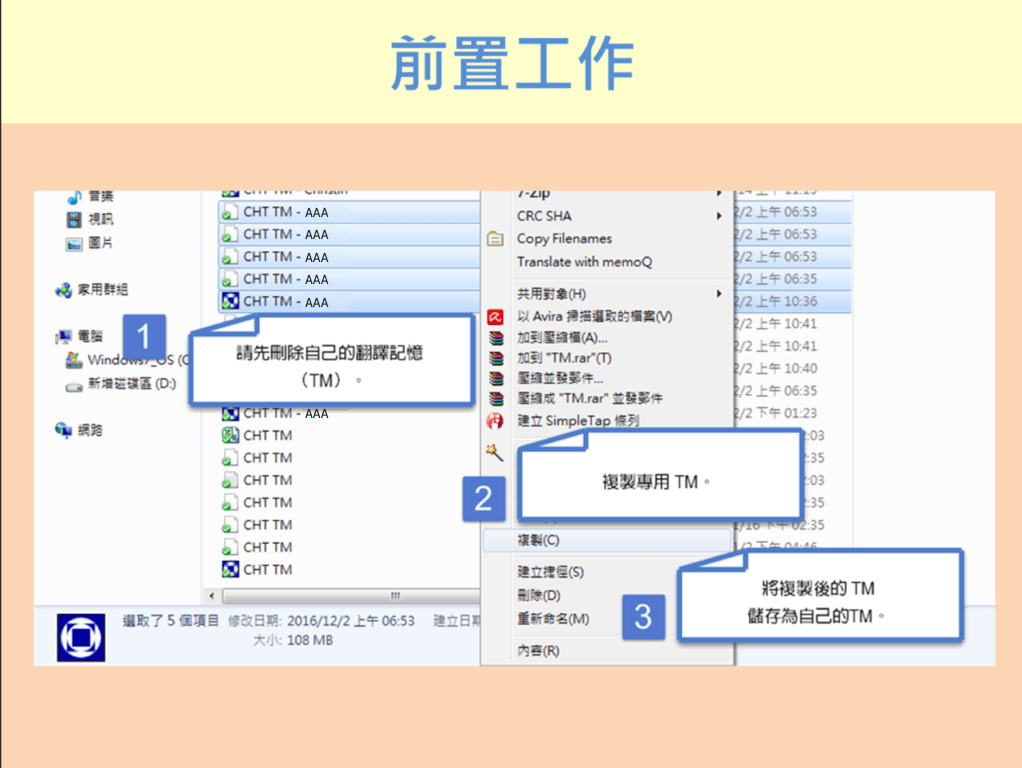Viewport: 1022px width, 768px height.
Task: Click the horizontal scrollbar left arrow
Action: coord(211,596)
